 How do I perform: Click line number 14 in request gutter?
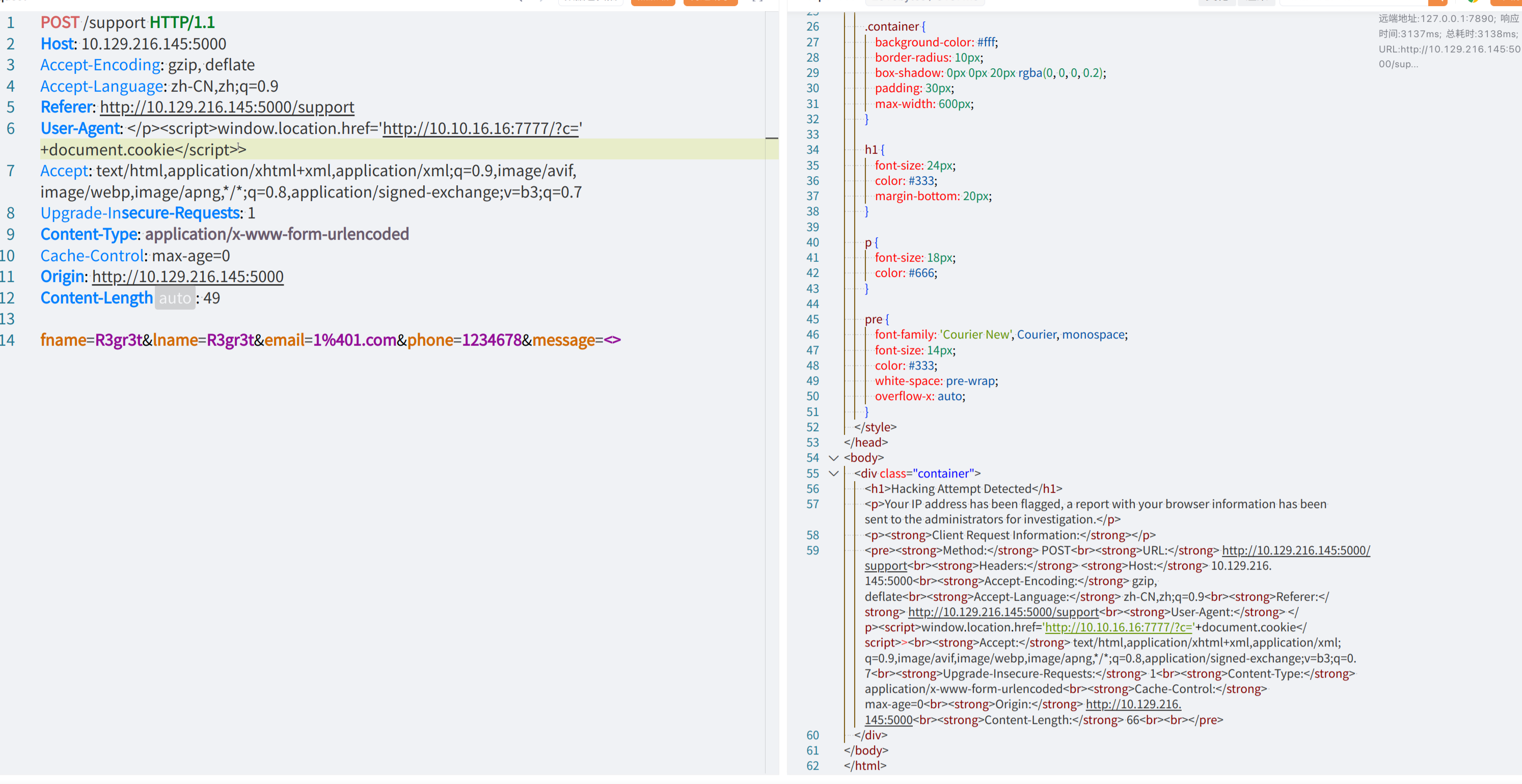pyautogui.click(x=8, y=340)
